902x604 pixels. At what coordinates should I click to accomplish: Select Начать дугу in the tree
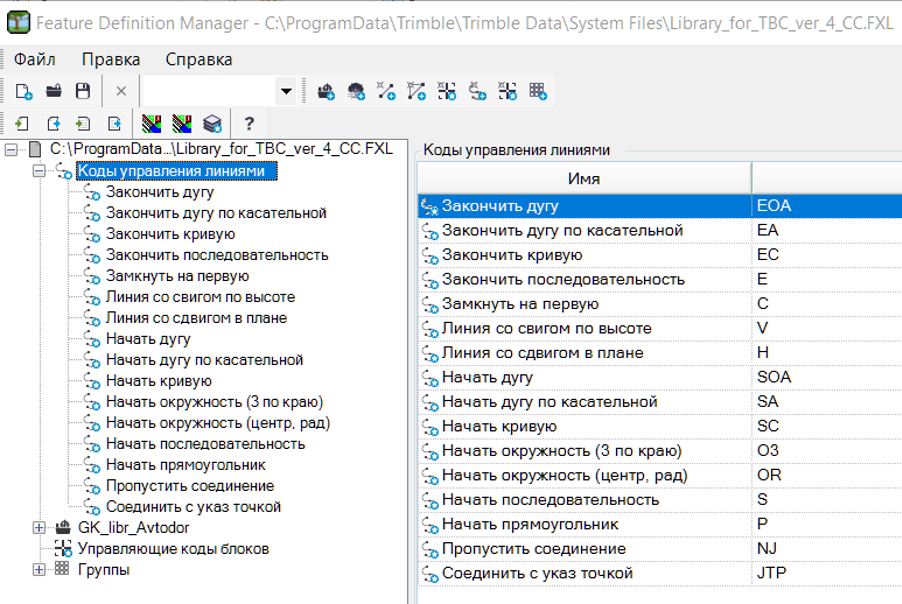click(148, 339)
